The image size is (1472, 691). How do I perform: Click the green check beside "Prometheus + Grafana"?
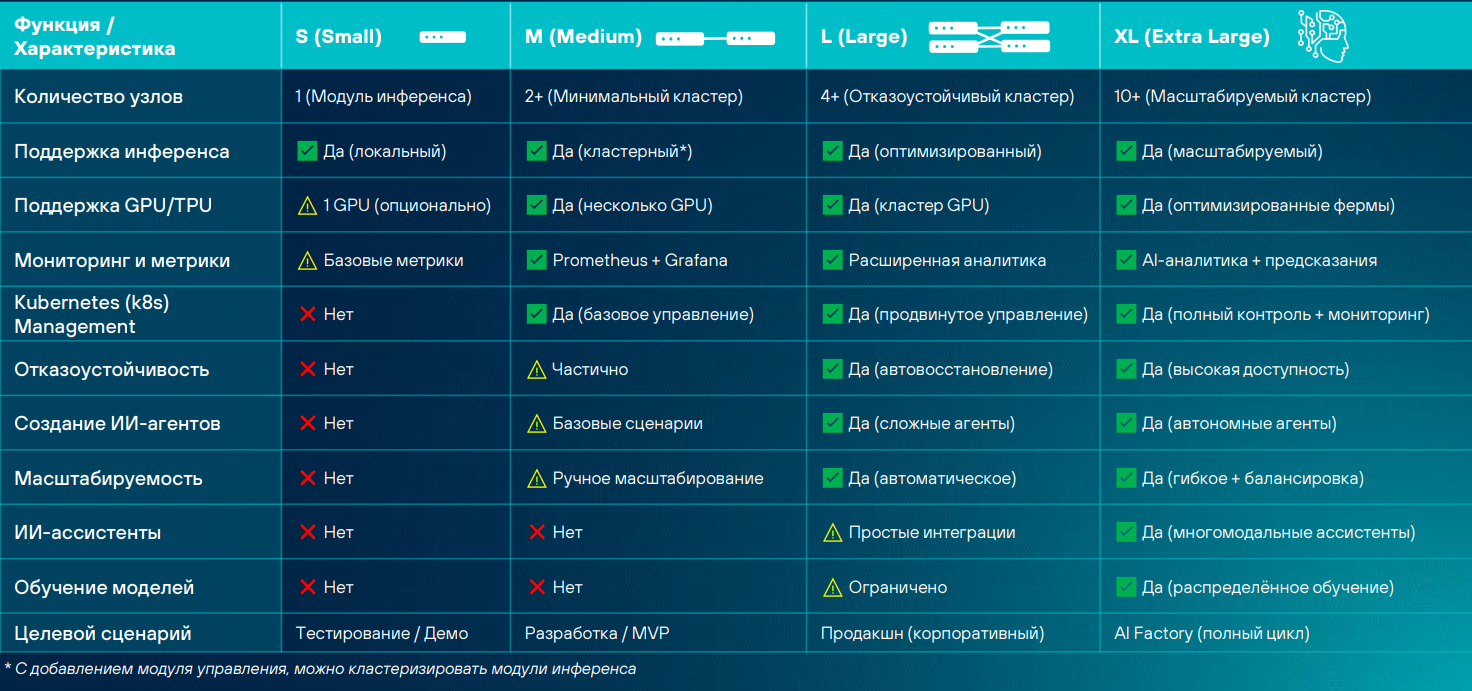(537, 260)
